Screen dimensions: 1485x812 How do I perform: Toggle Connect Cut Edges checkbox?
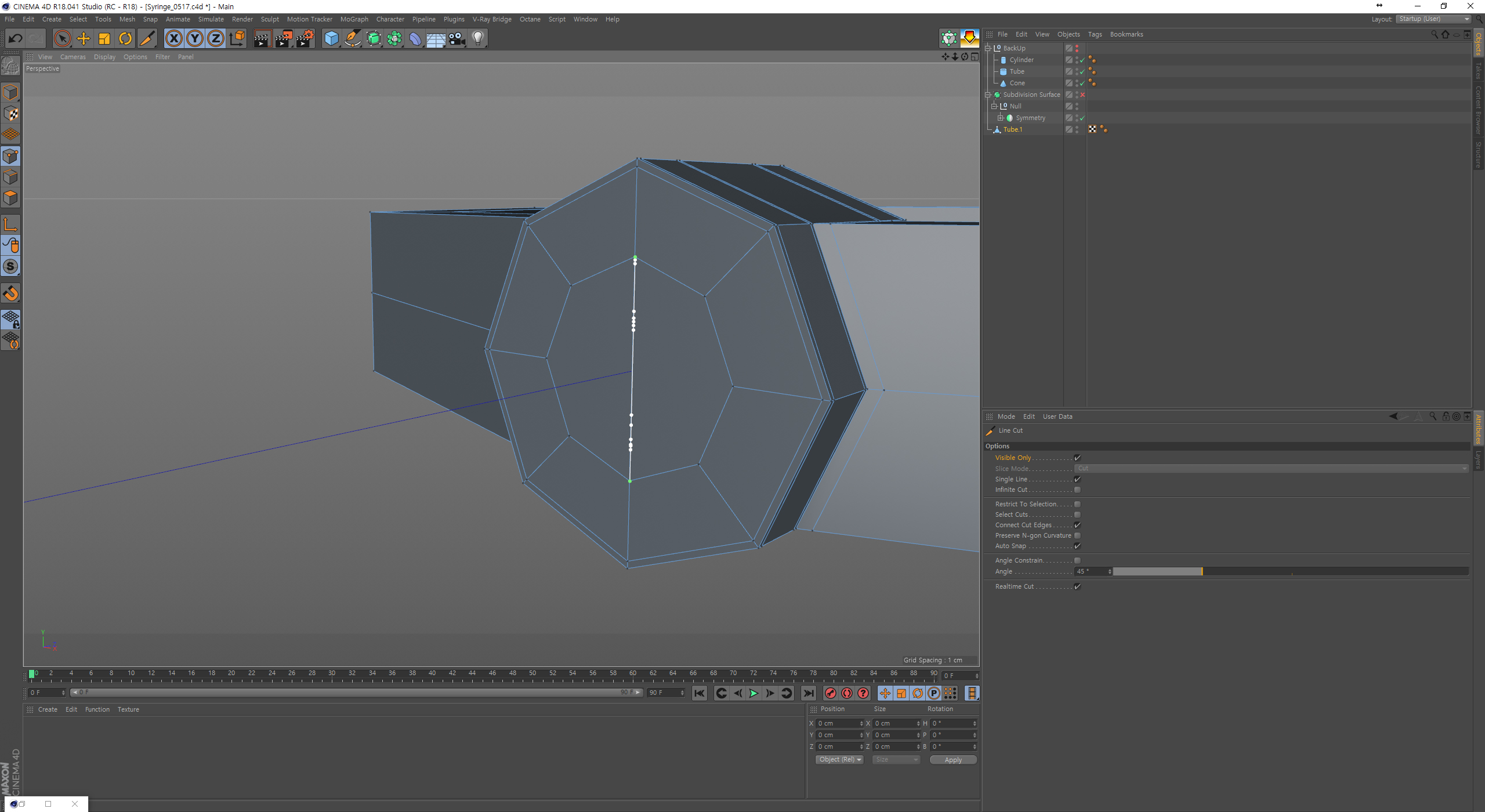click(1077, 525)
